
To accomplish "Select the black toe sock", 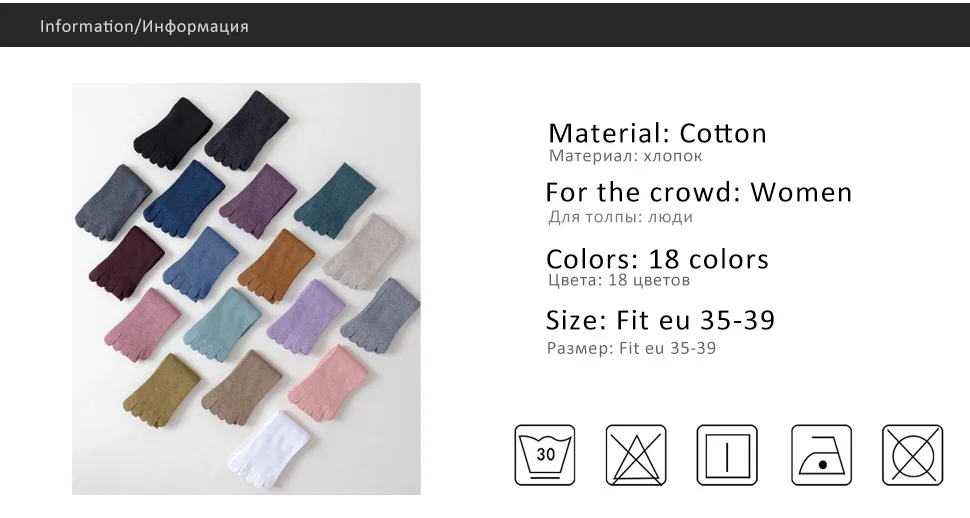I will pos(172,132).
